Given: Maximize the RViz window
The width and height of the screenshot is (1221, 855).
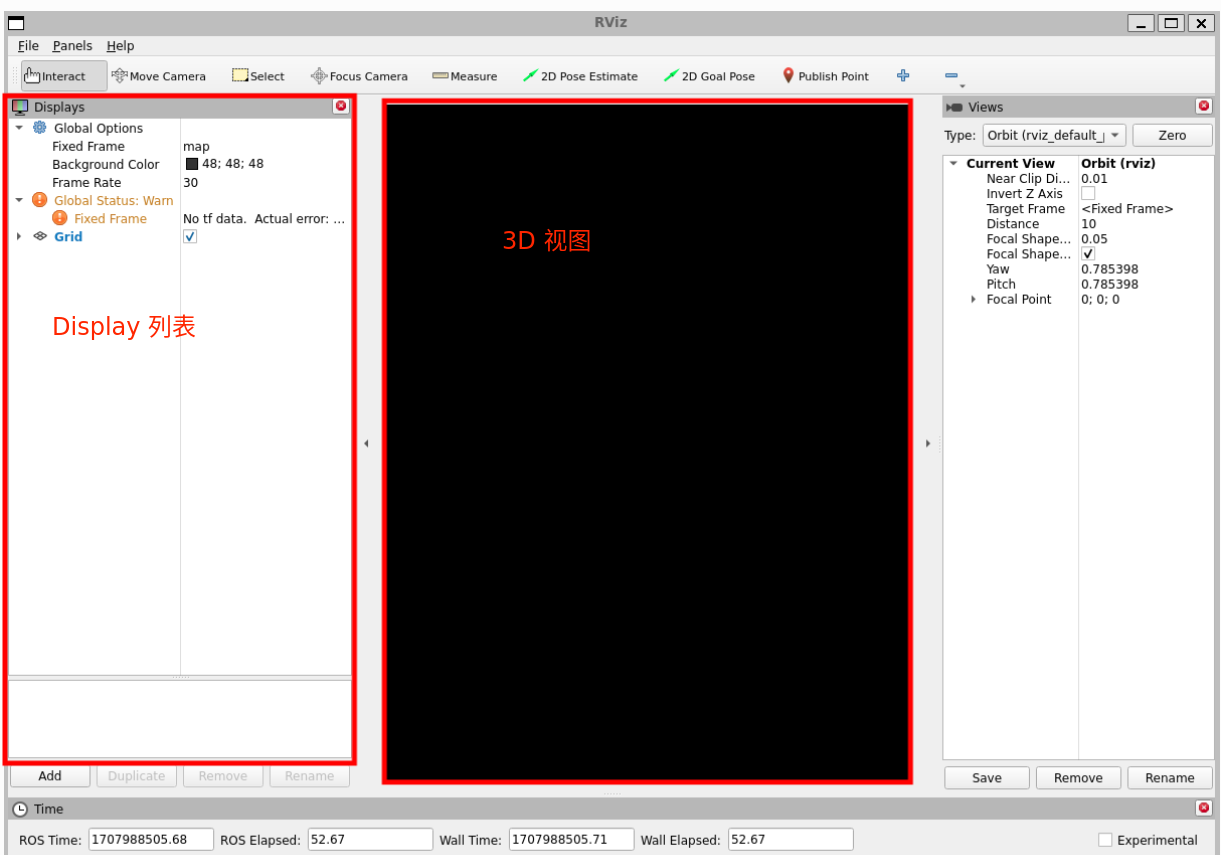Looking at the screenshot, I should [1171, 23].
